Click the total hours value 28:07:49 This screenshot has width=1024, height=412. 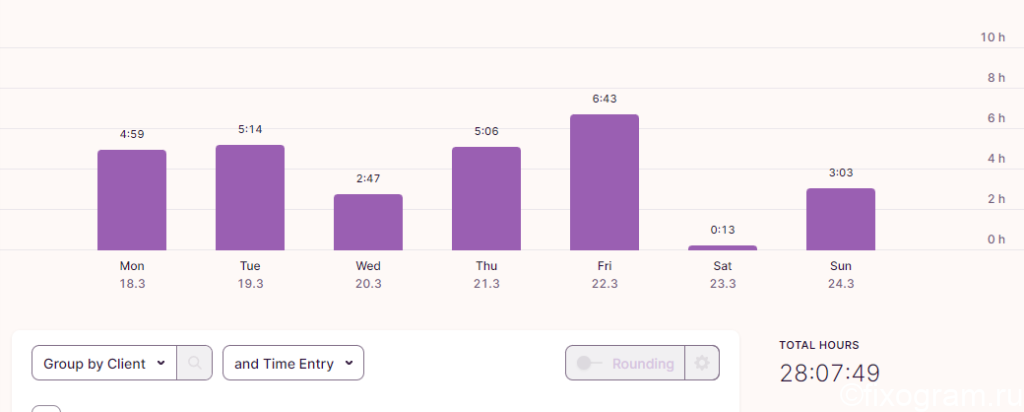click(x=829, y=373)
